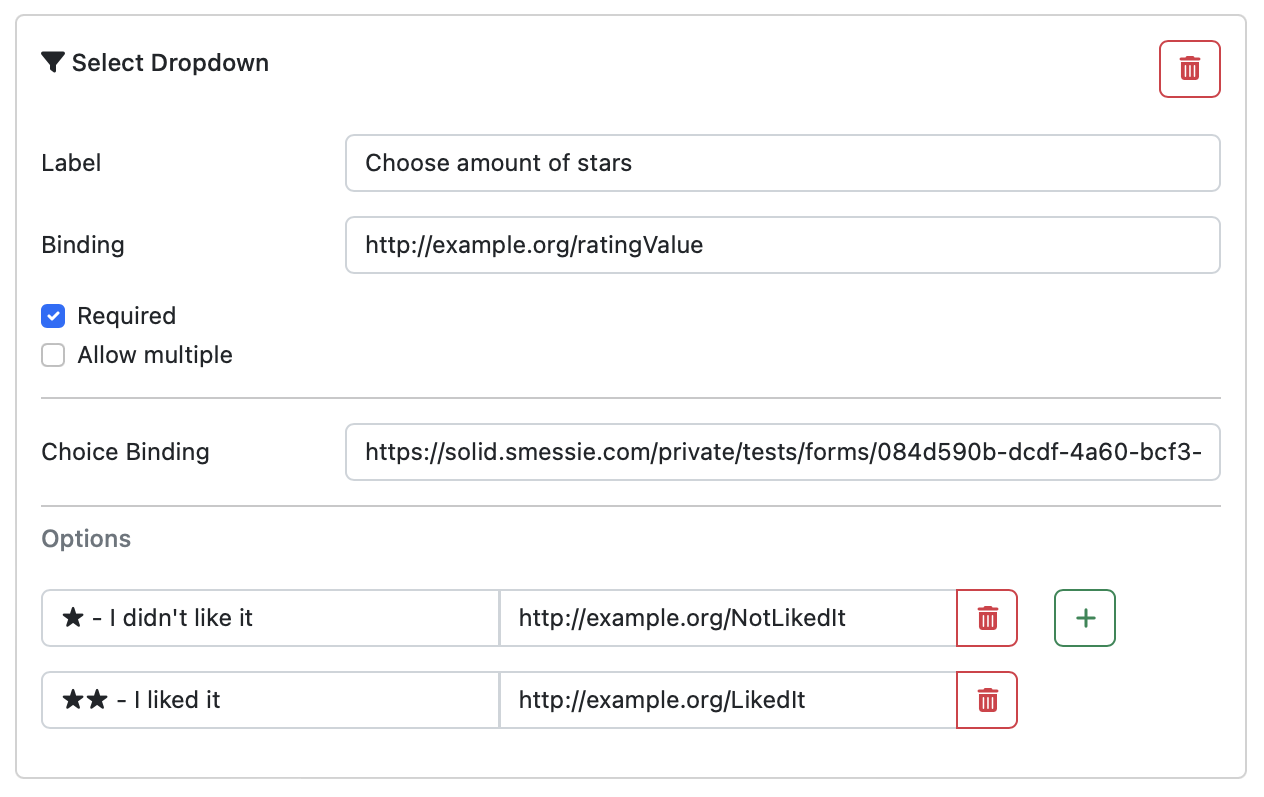The height and width of the screenshot is (797, 1264).
Task: Click the "Label" field caption
Action: 71,163
